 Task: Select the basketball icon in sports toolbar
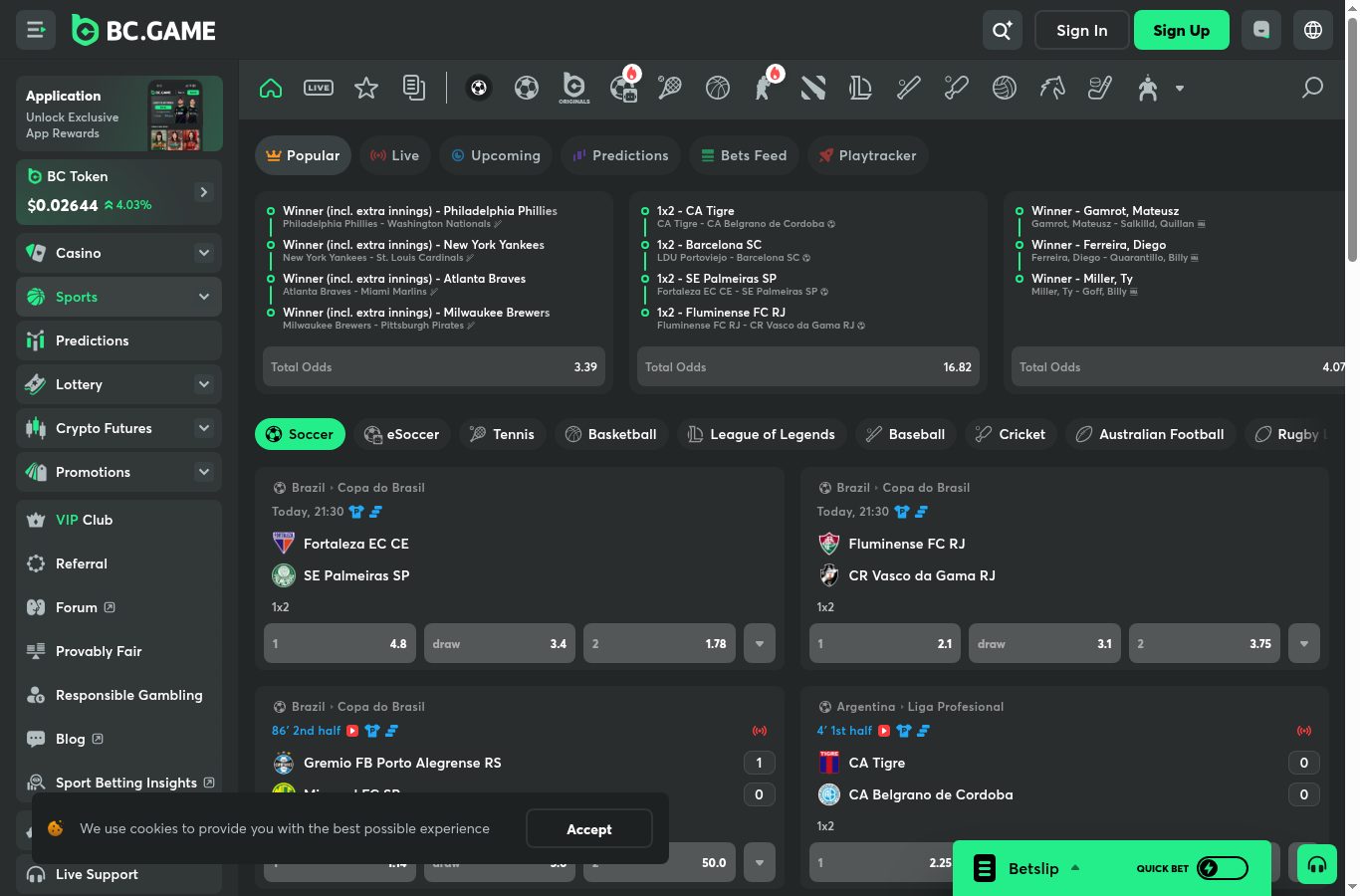(718, 88)
